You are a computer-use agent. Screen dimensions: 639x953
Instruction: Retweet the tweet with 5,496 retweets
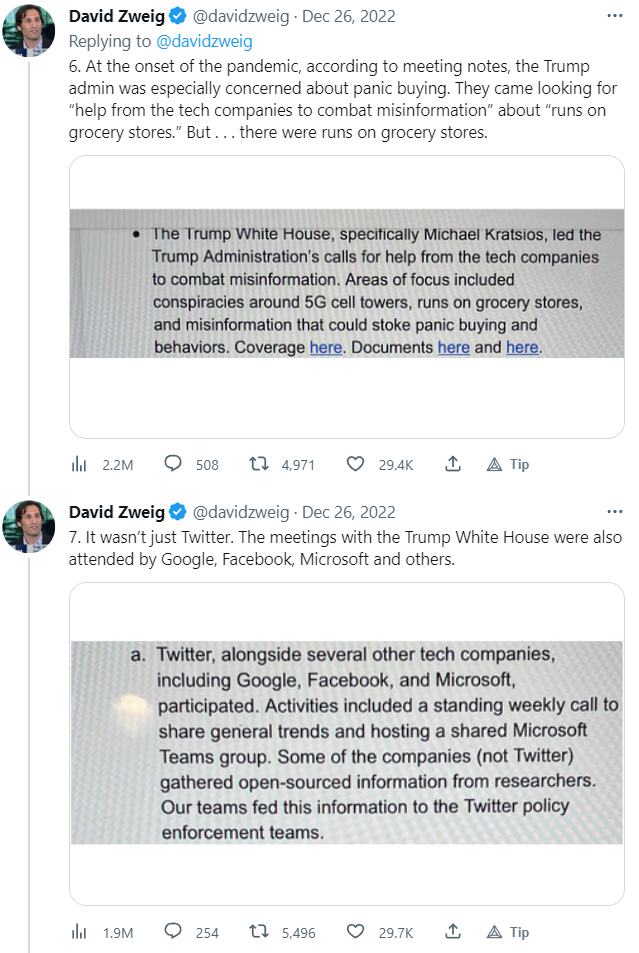coord(259,932)
